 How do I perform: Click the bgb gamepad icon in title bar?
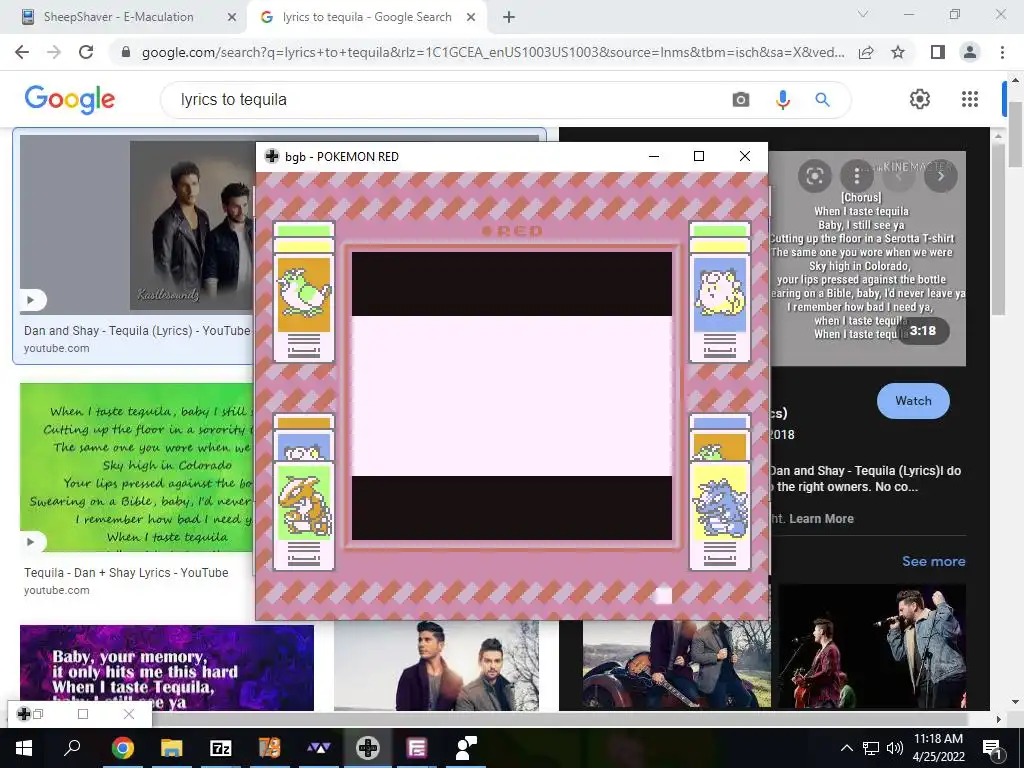click(272, 157)
